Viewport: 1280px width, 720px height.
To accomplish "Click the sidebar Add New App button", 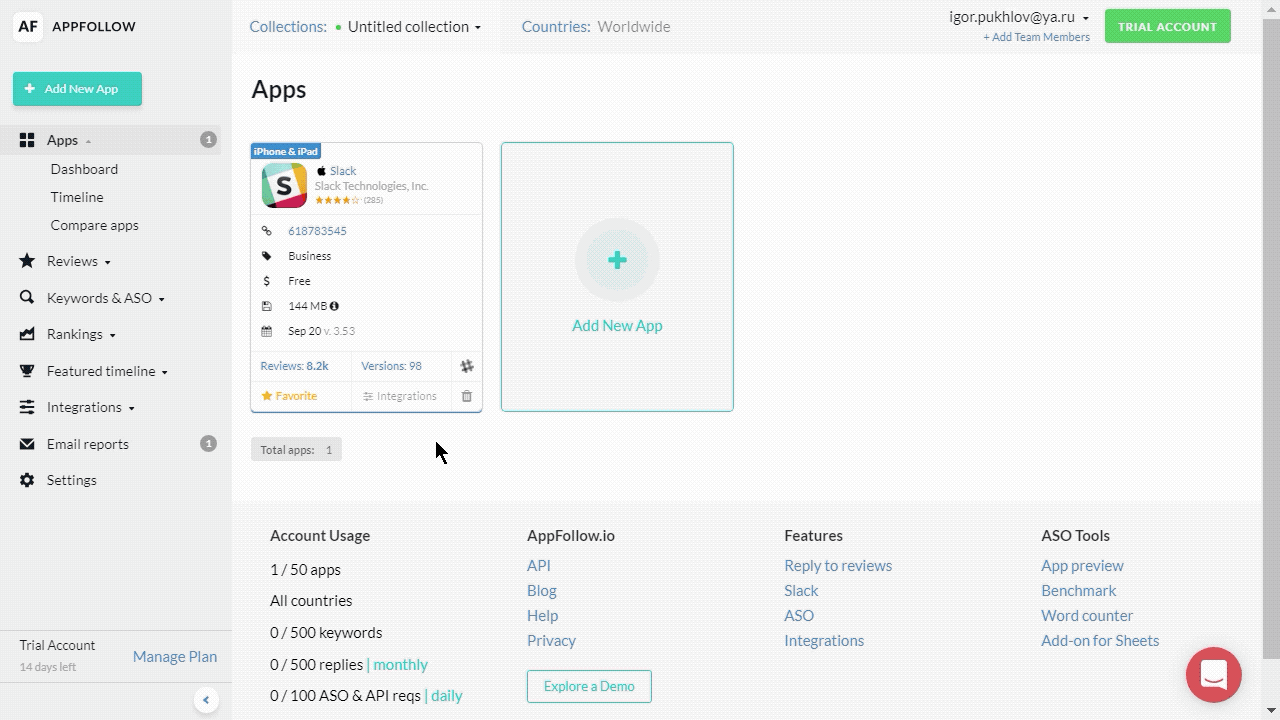I will tap(77, 89).
